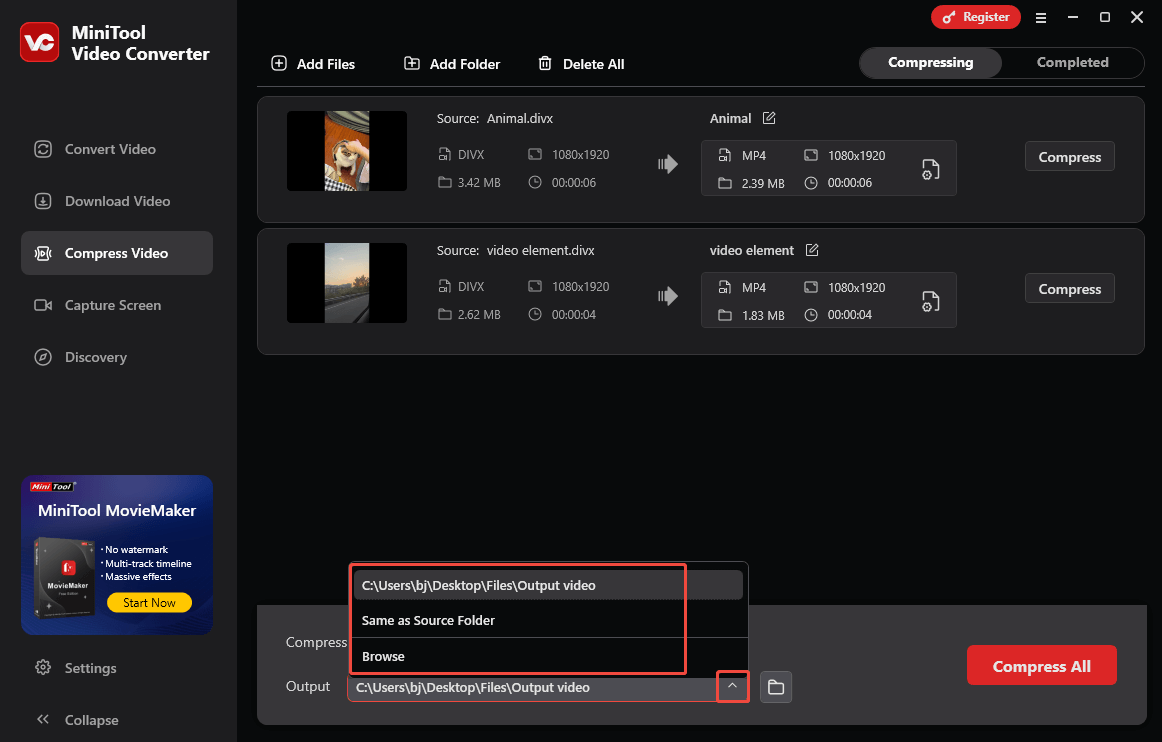Select Same as Source Folder option
1162x742 pixels.
click(428, 620)
